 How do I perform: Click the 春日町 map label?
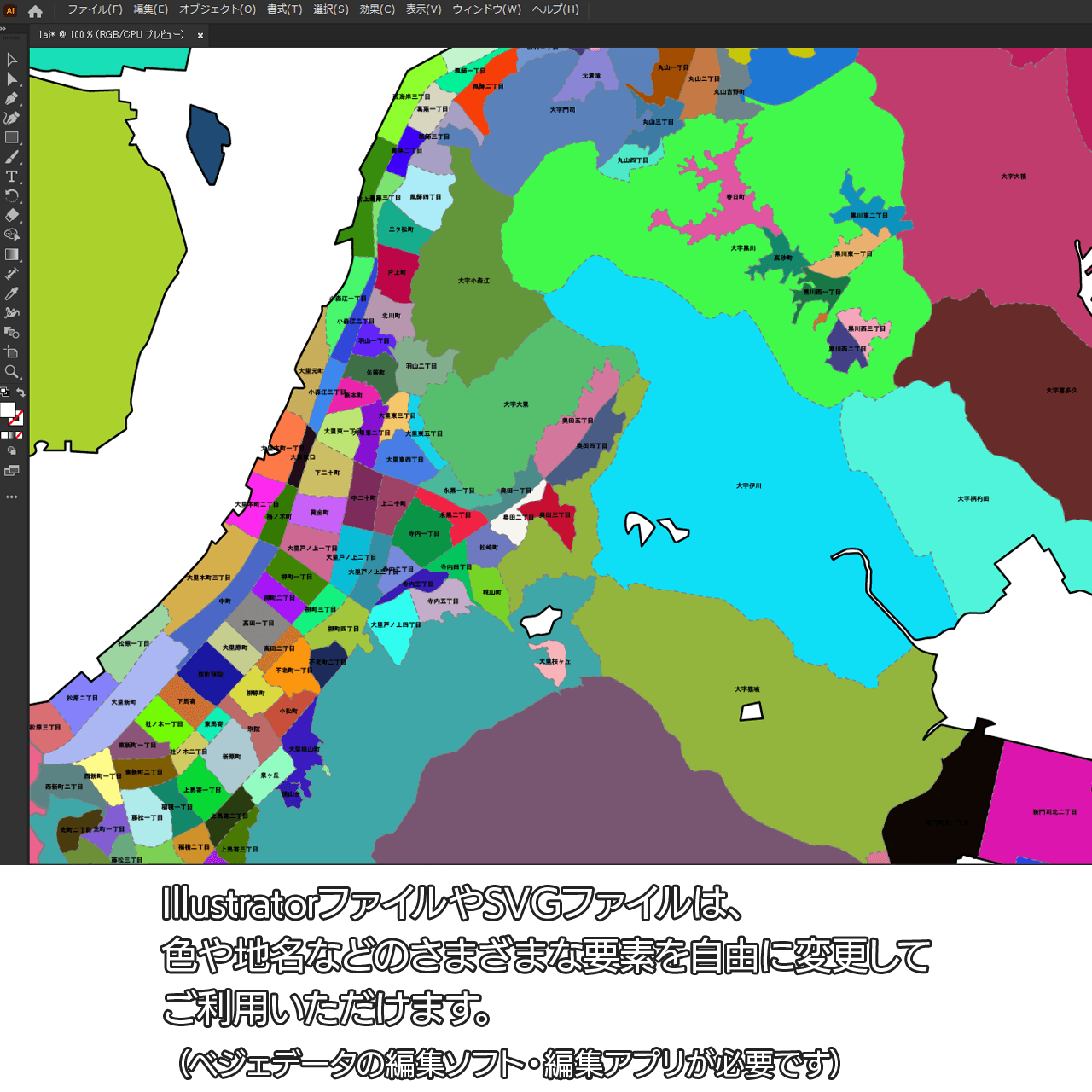tap(735, 197)
